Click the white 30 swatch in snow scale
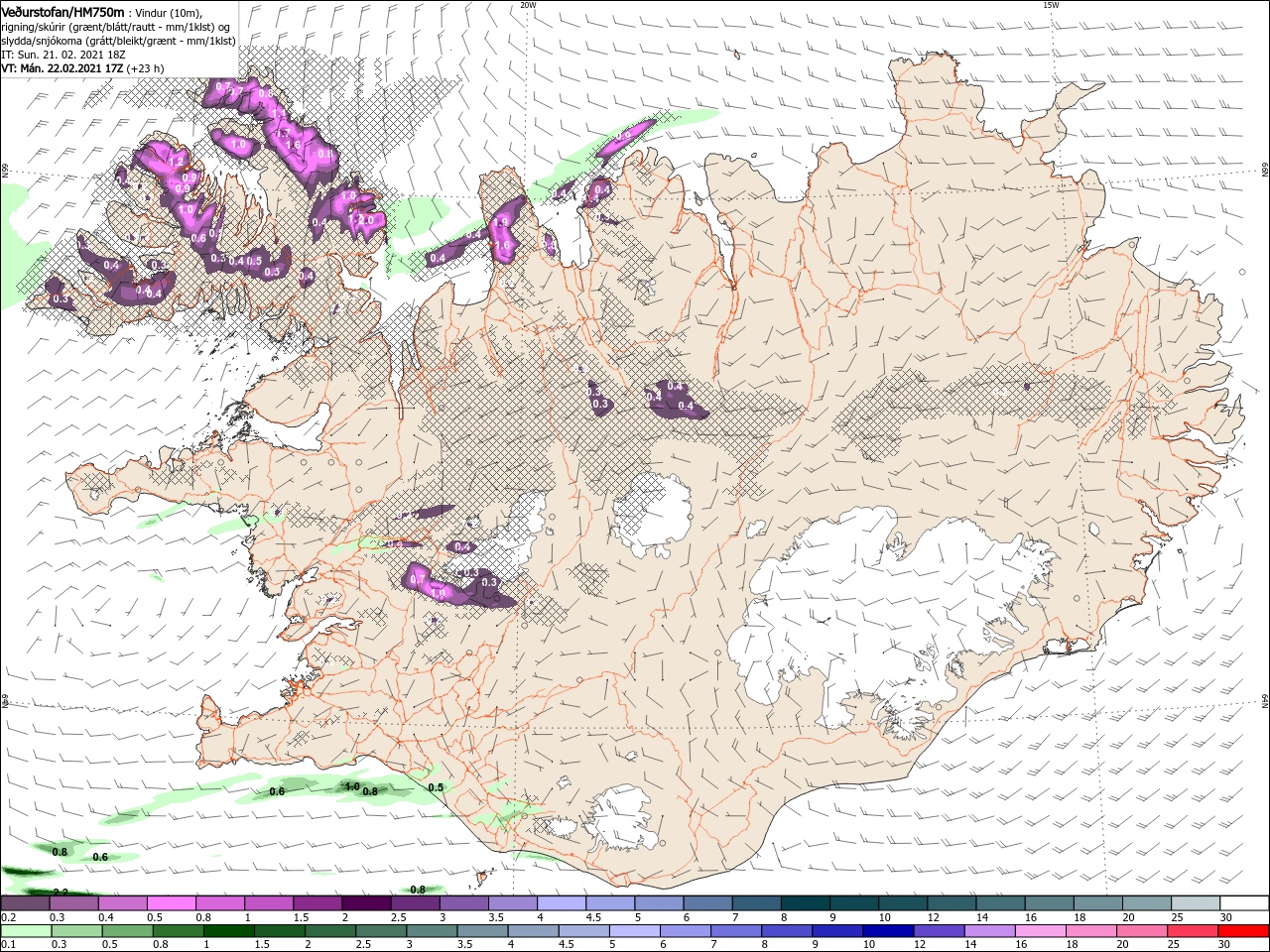This screenshot has height=952, width=1270. pyautogui.click(x=1245, y=903)
